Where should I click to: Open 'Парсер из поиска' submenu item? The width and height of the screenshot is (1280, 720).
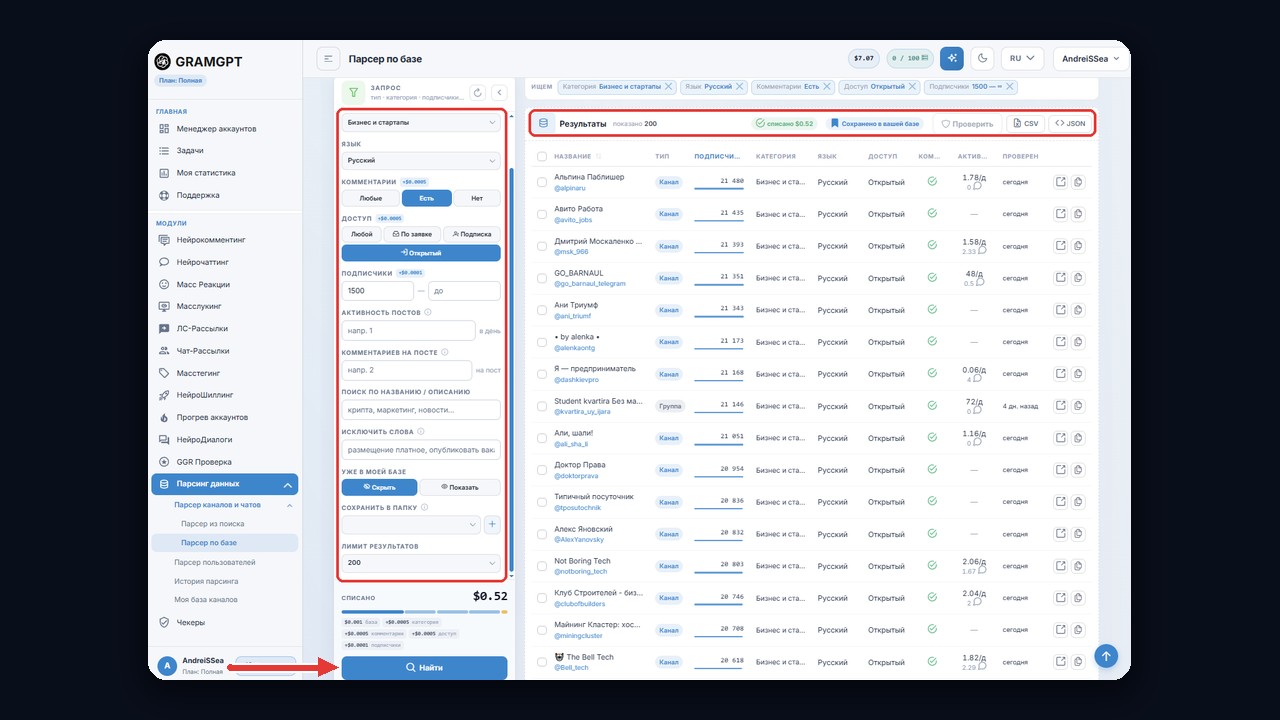pos(212,524)
